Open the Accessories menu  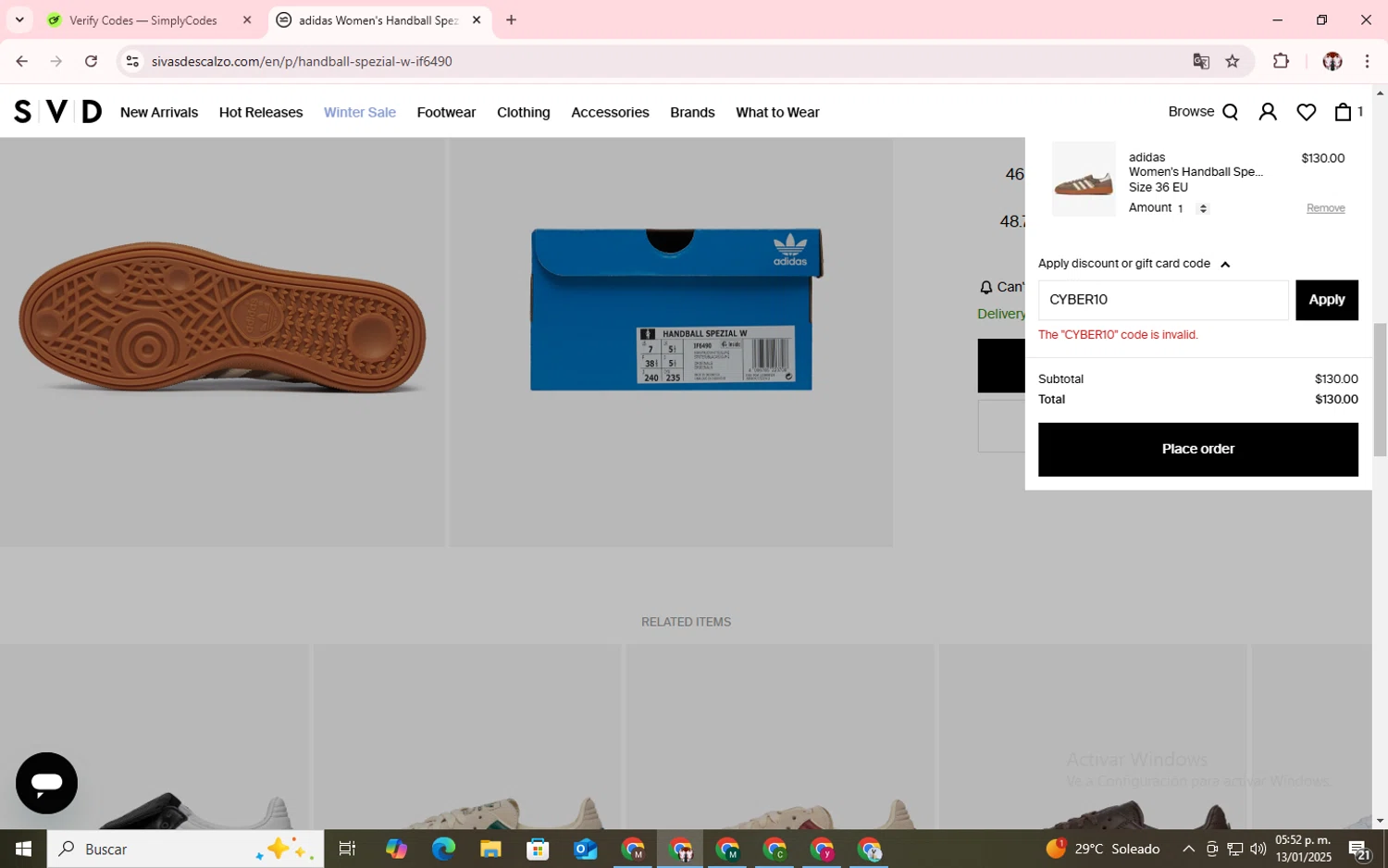tap(610, 112)
